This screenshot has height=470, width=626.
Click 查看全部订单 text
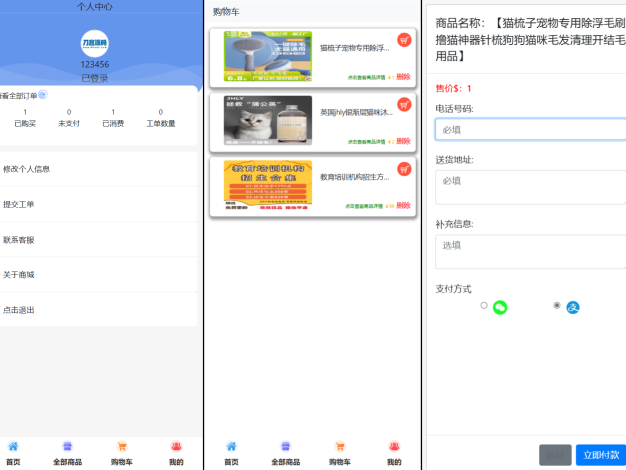(19, 96)
